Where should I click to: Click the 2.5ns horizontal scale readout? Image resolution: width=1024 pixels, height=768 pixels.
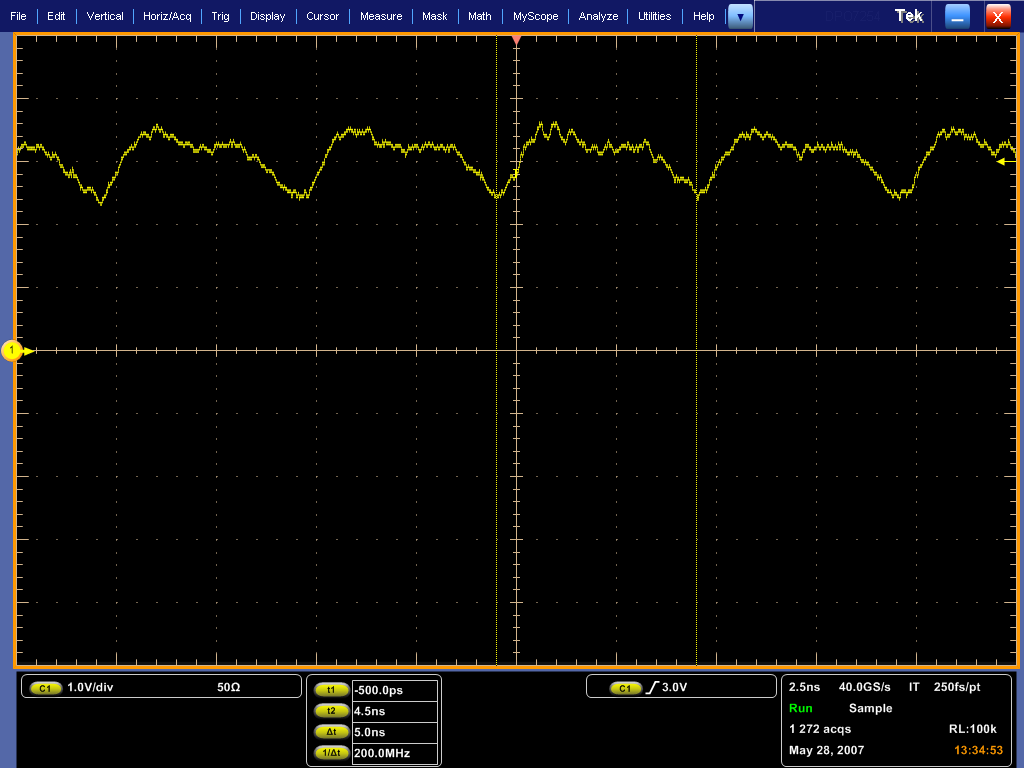click(805, 687)
